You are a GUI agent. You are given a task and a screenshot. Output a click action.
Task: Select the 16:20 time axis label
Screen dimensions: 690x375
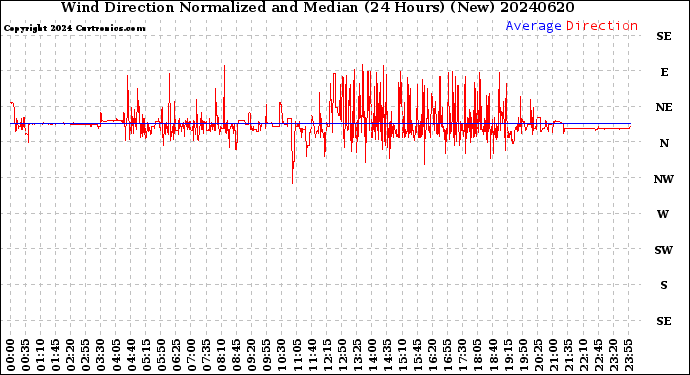pyautogui.click(x=433, y=355)
